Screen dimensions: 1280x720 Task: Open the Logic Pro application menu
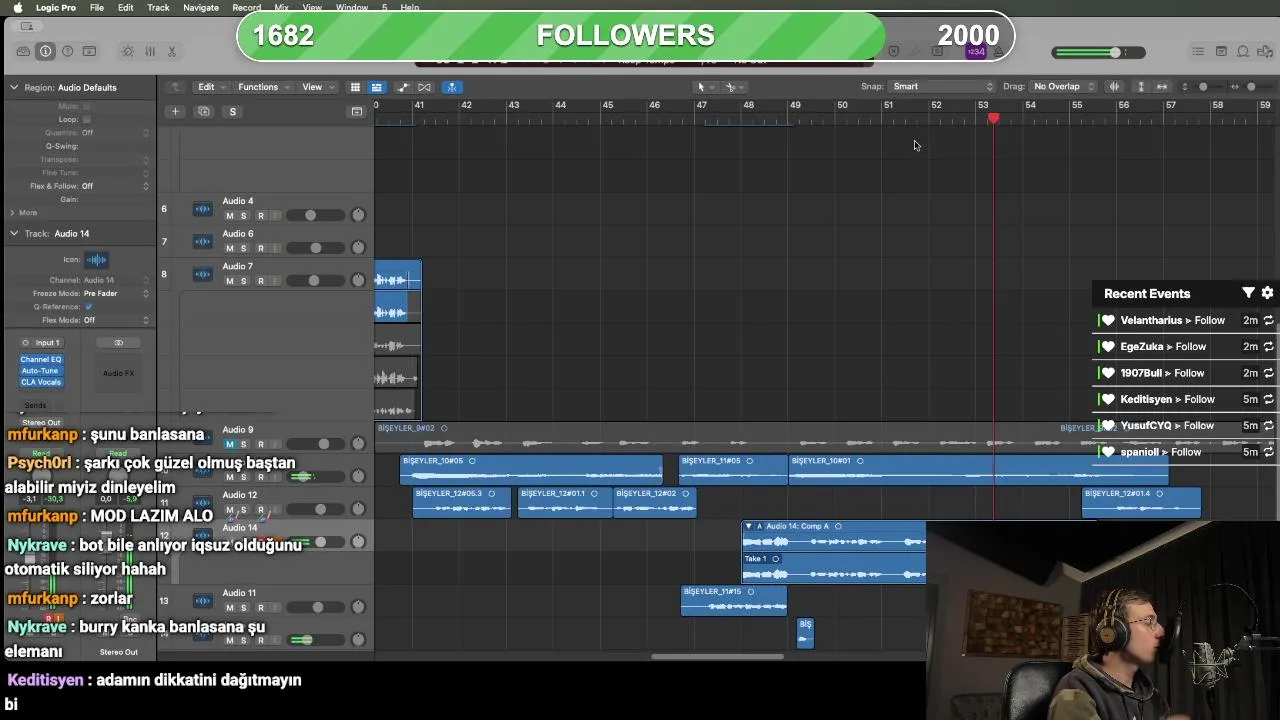[55, 7]
